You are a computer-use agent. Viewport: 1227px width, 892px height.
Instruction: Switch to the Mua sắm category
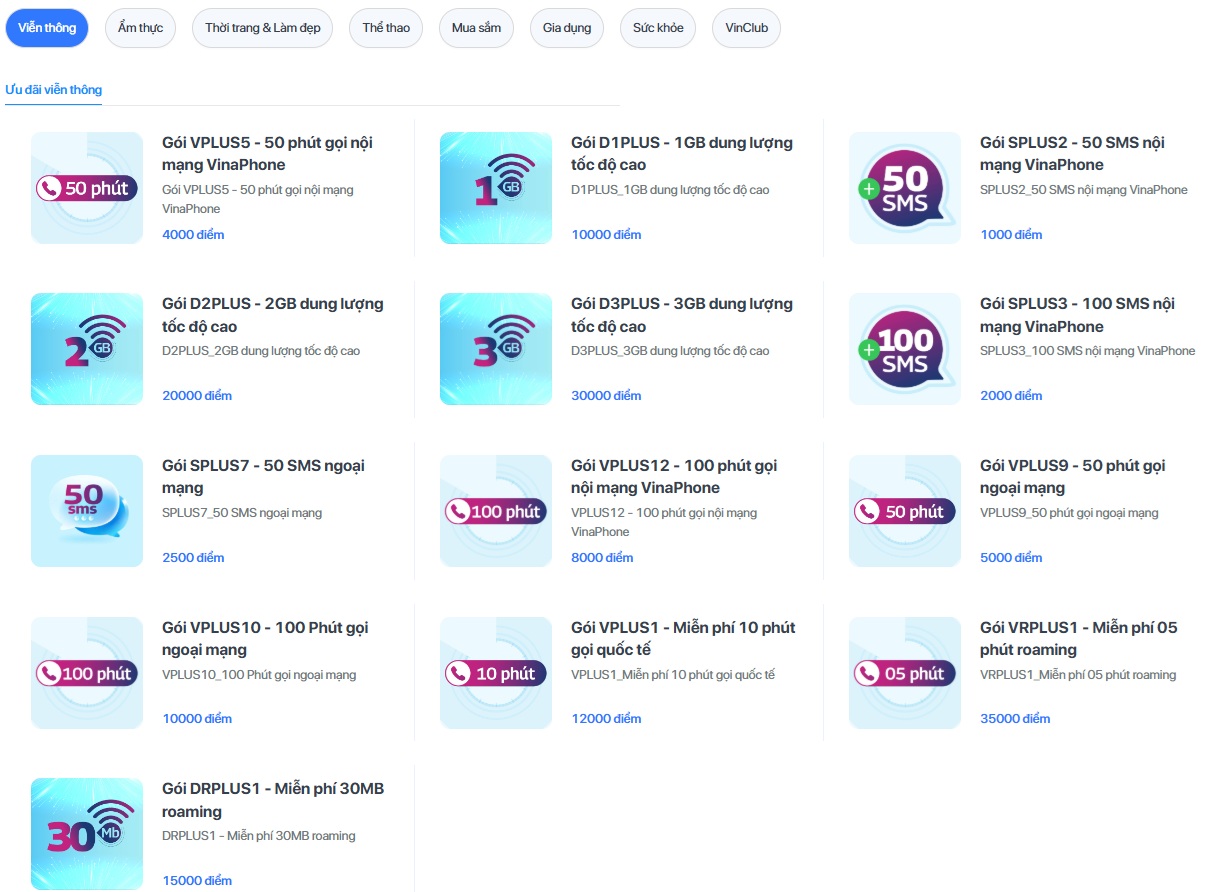pos(476,28)
